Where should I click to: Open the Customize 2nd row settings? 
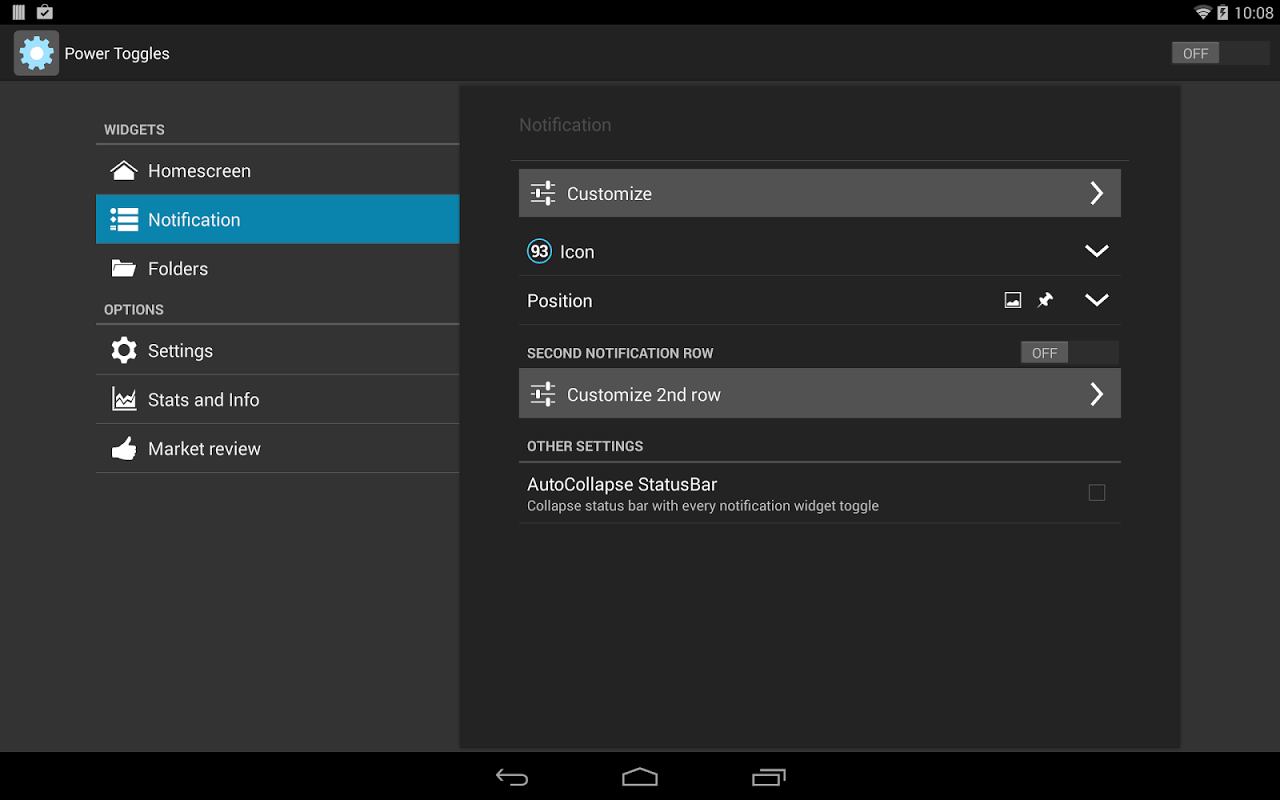pyautogui.click(x=819, y=393)
